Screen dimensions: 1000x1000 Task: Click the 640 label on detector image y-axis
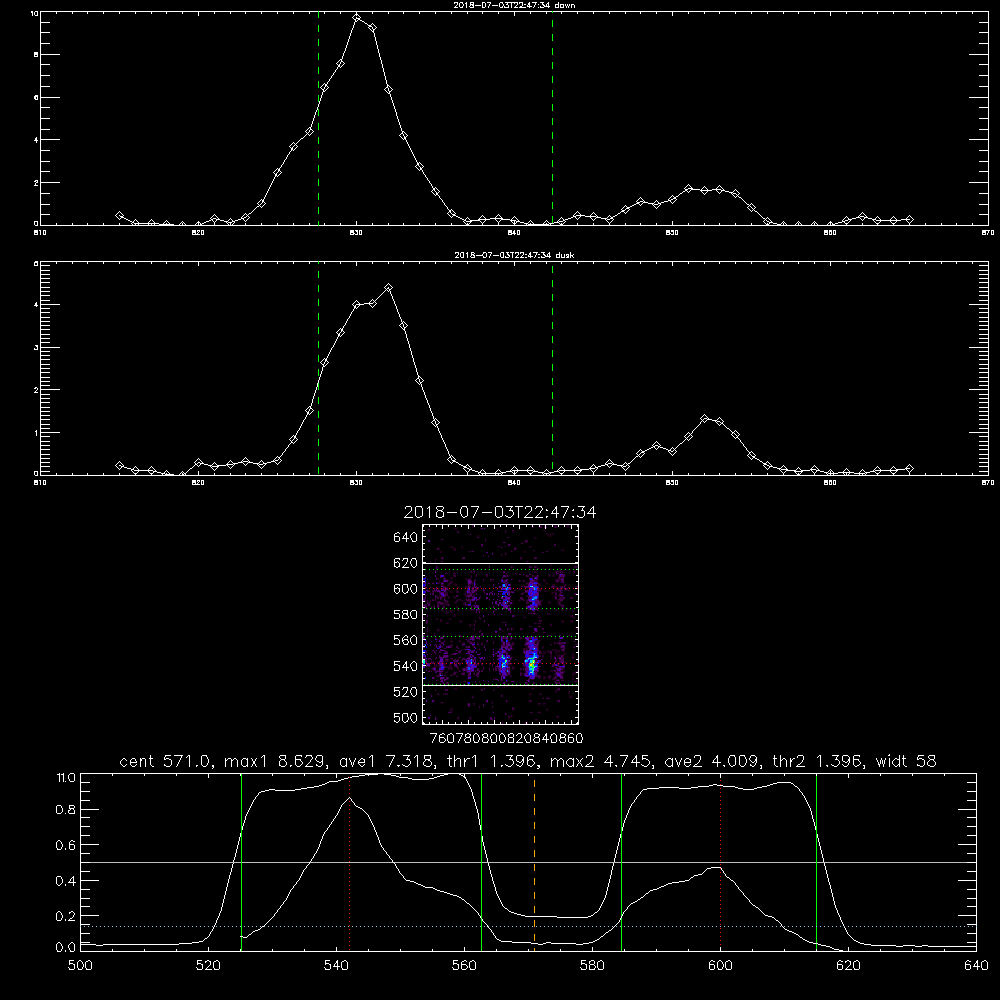pos(406,538)
